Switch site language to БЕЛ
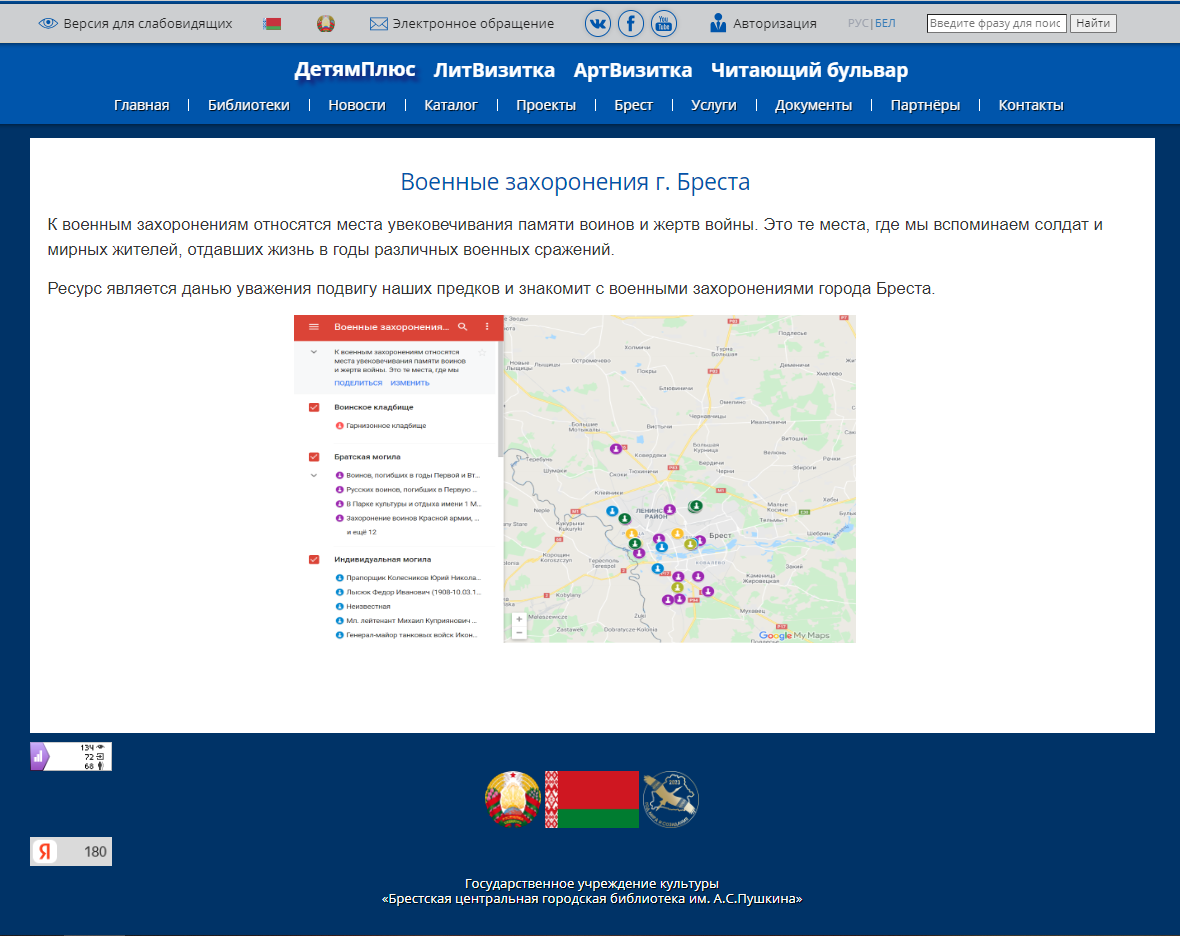The width and height of the screenshot is (1180, 936). click(885, 23)
